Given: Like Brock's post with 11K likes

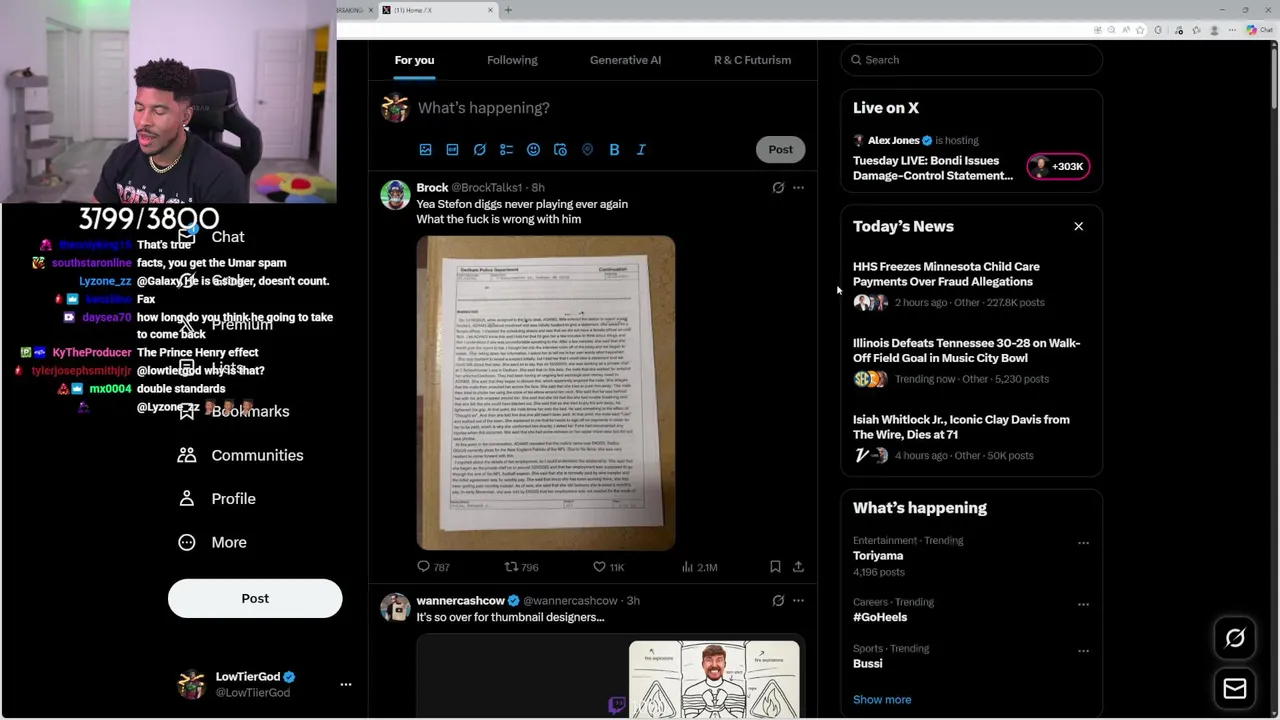Looking at the screenshot, I should point(608,567).
